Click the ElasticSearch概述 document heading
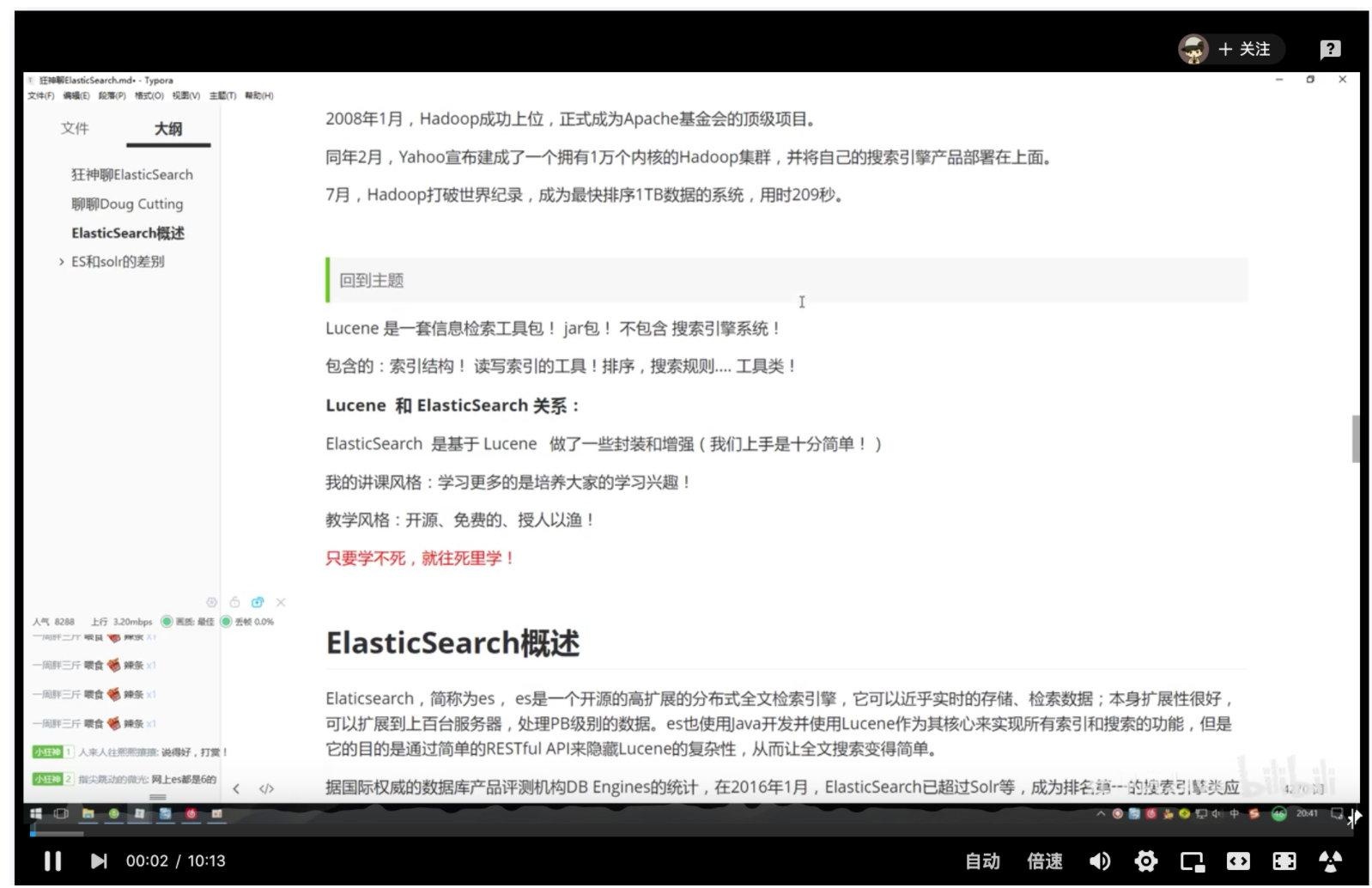1372x888 pixels. pyautogui.click(x=452, y=642)
